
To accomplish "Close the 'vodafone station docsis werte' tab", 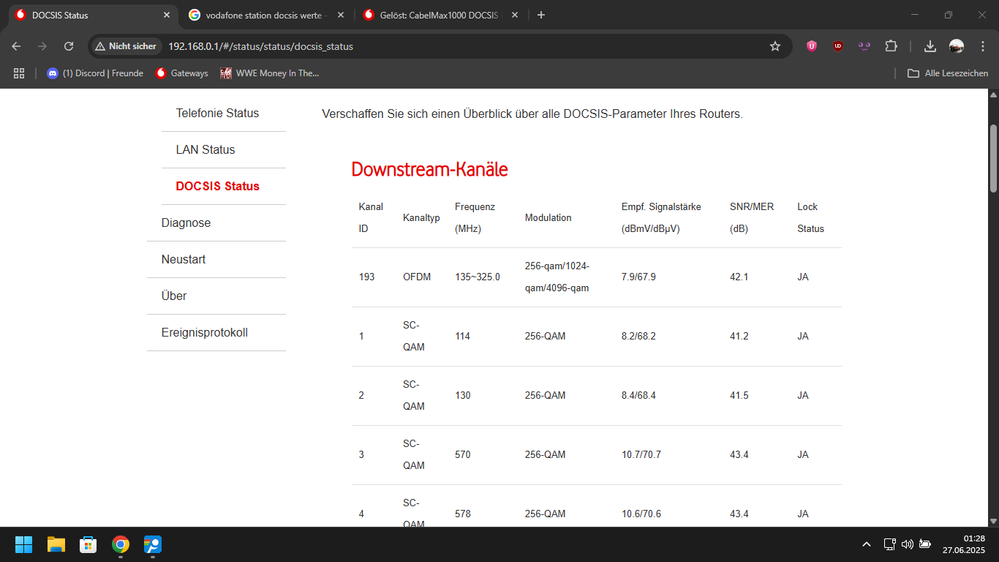I will tap(341, 15).
